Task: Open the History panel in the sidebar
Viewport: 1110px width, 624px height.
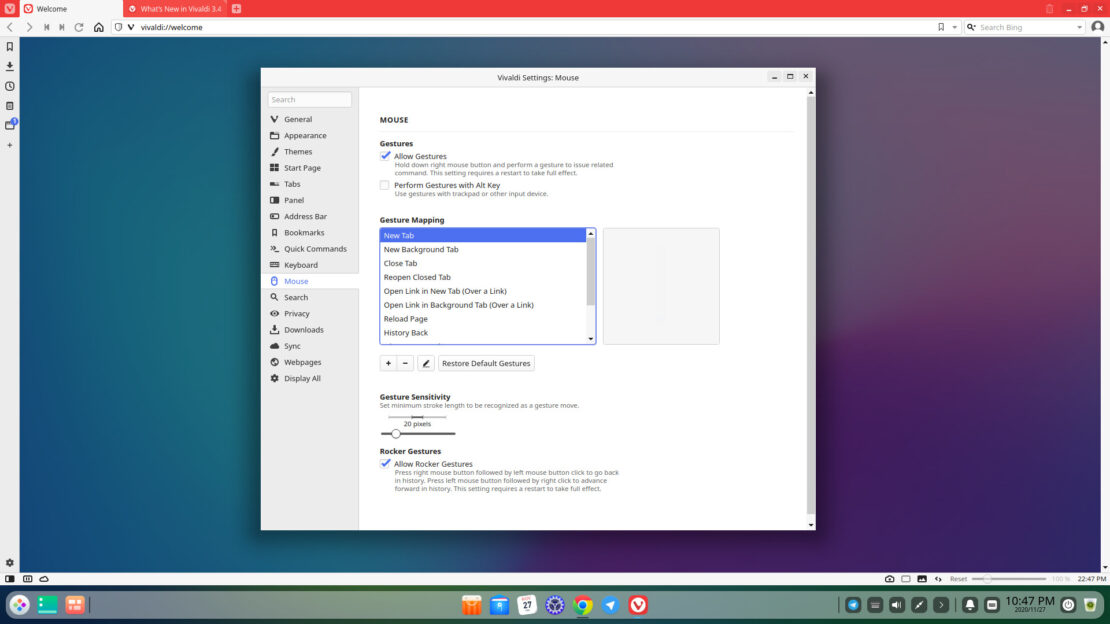Action: [10, 87]
